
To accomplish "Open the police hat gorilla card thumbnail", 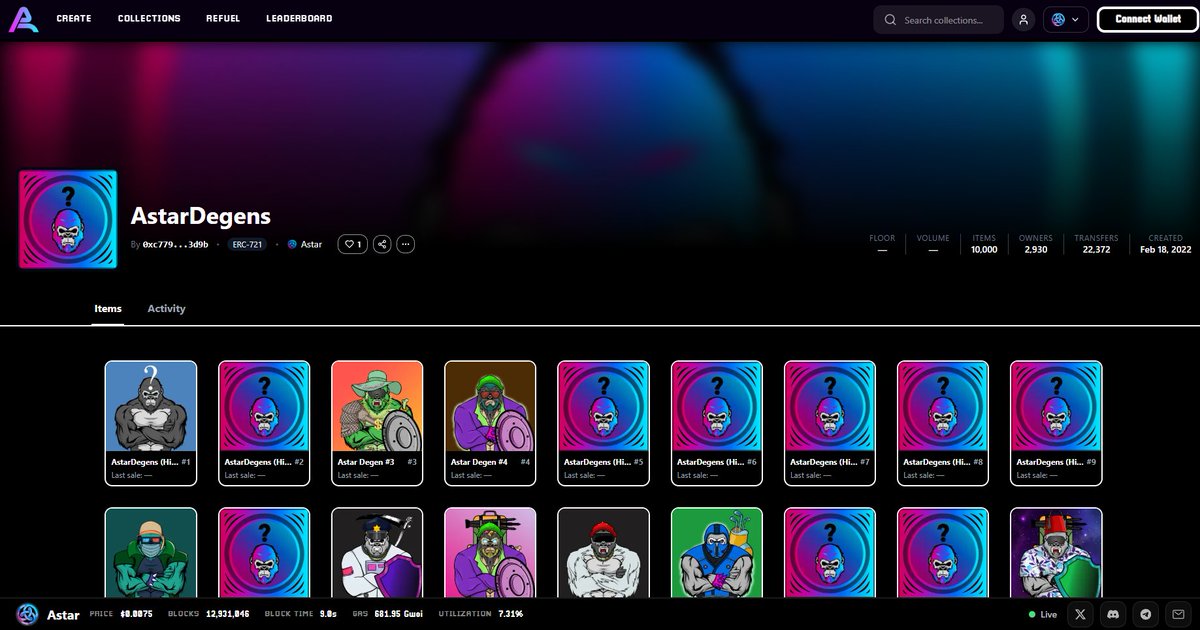I will [x=377, y=553].
